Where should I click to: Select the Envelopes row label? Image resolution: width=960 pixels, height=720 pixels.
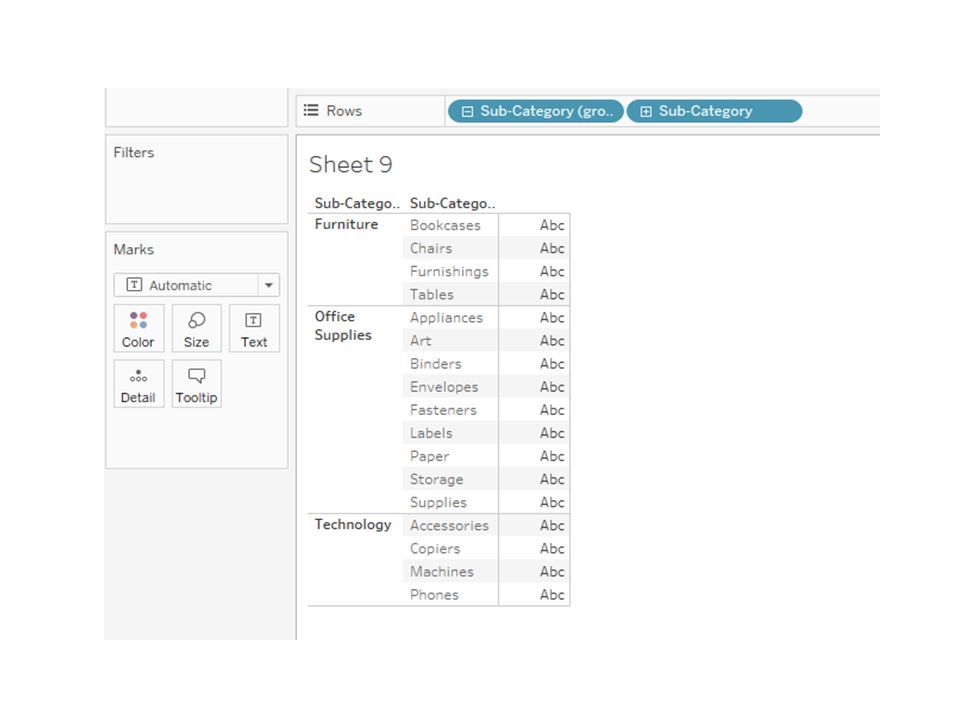point(444,387)
